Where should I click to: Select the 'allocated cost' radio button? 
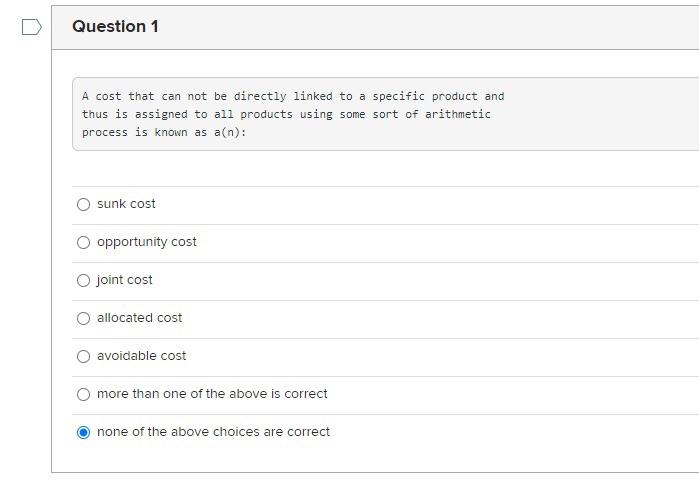point(83,318)
